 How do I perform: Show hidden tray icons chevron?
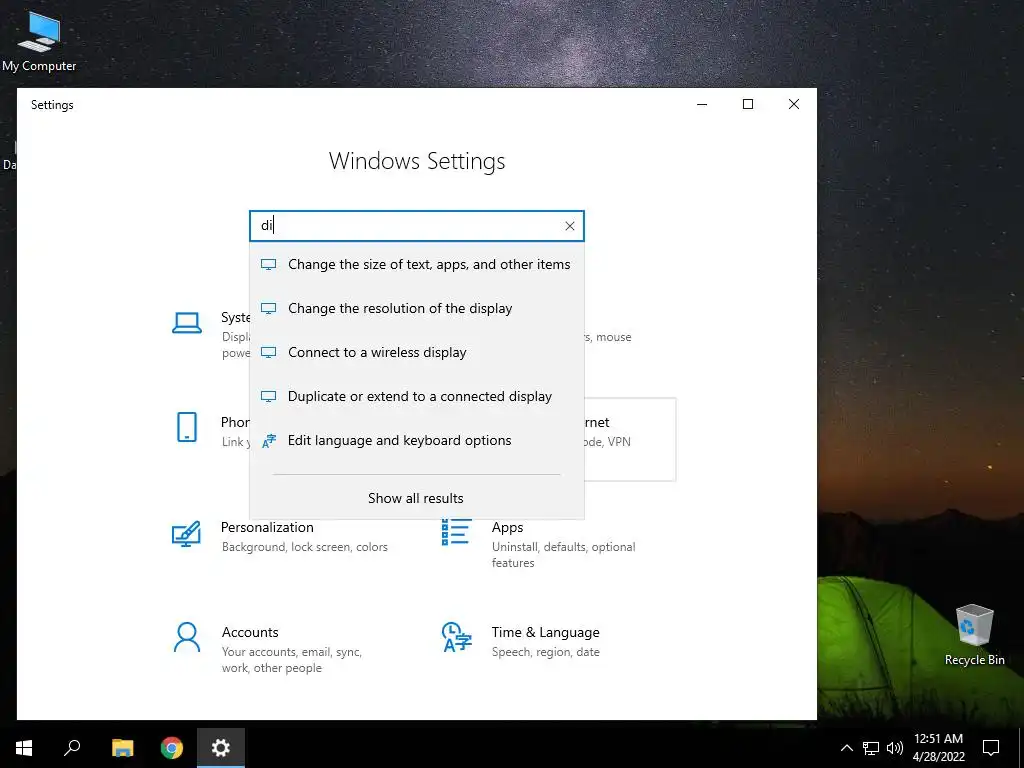tap(846, 748)
